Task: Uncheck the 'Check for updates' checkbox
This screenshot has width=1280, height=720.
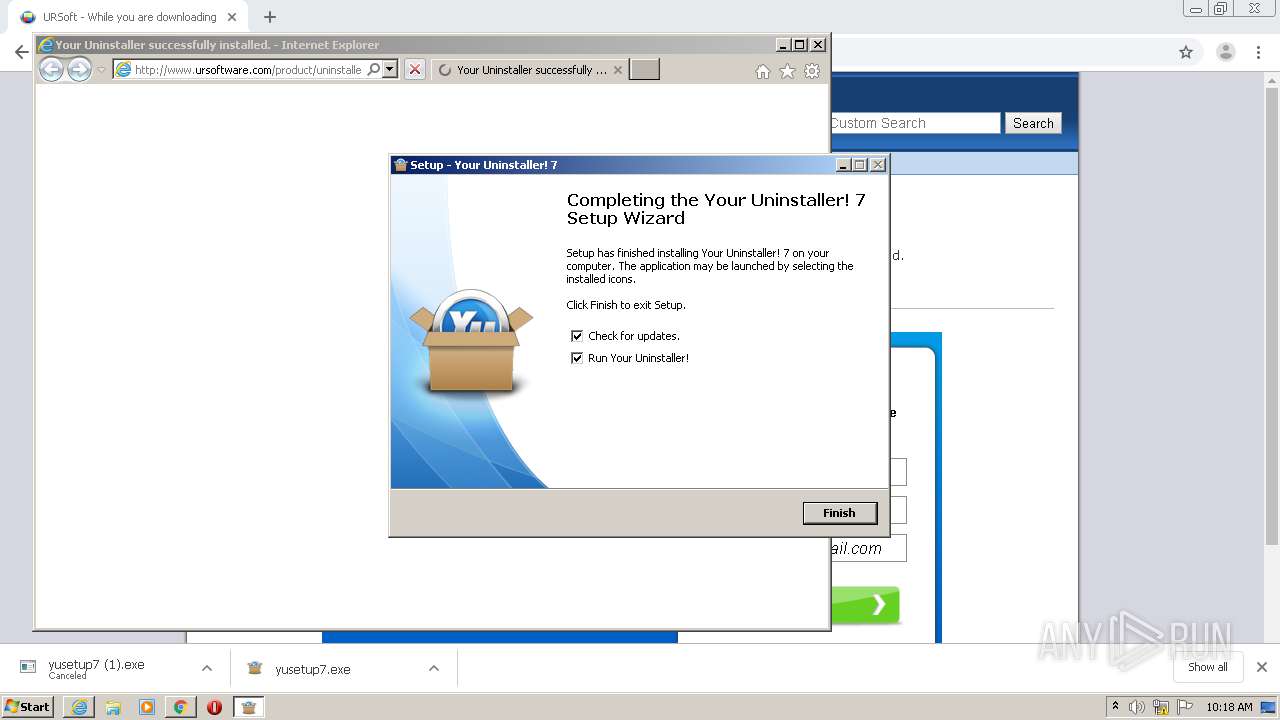Action: coord(577,336)
